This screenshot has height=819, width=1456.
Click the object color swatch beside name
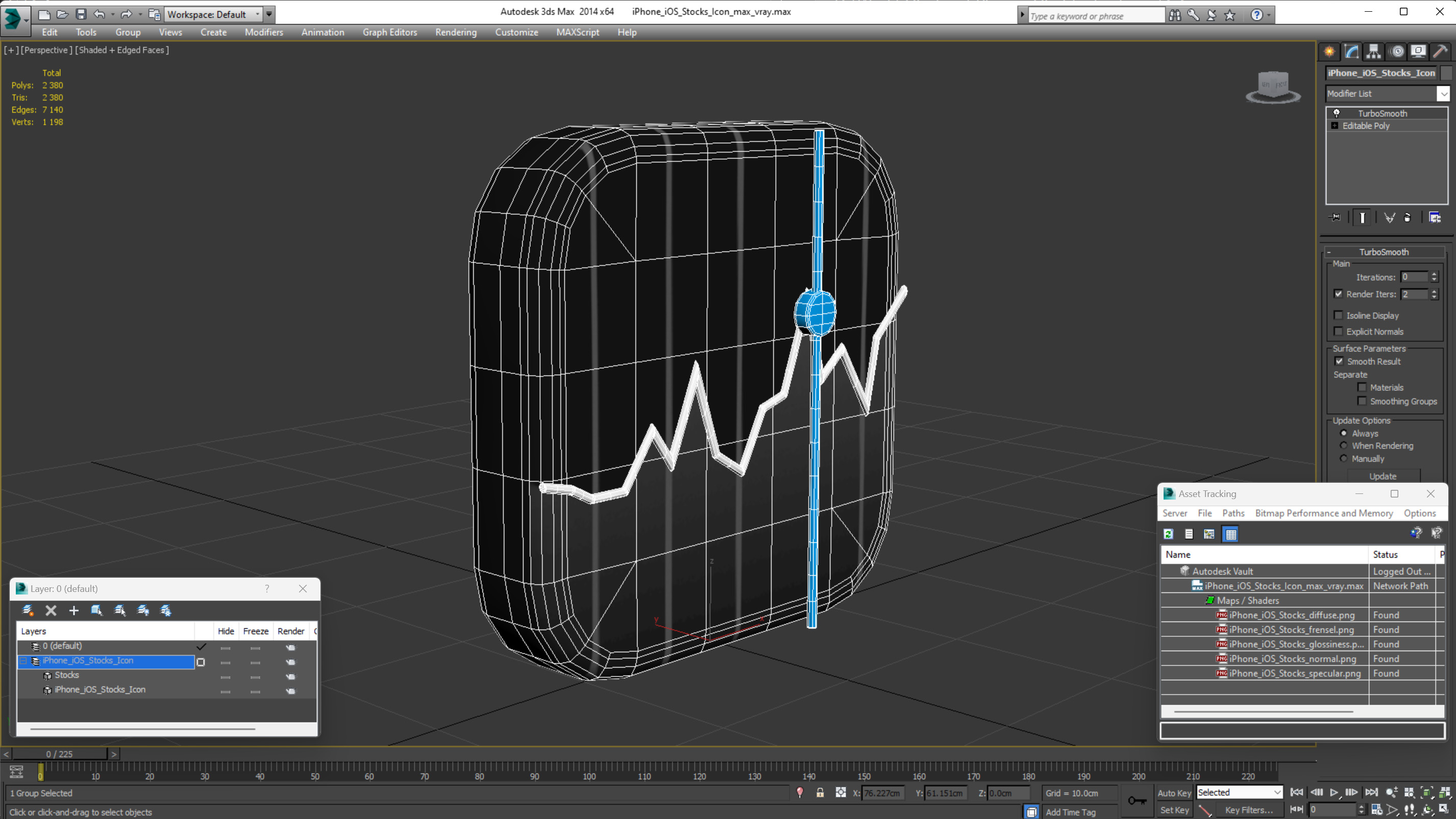point(1446,72)
